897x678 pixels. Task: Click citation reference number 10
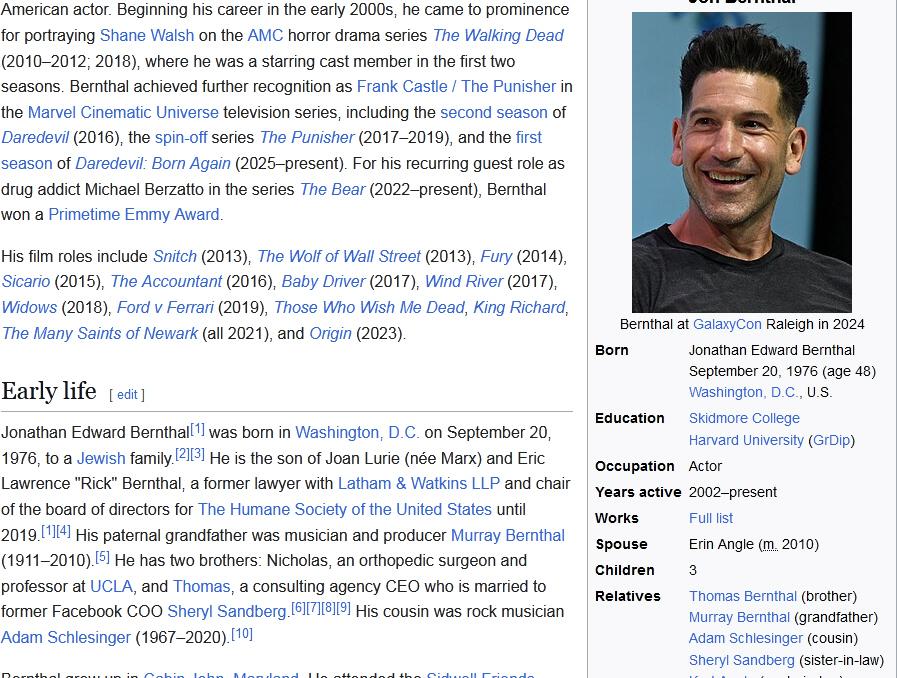pos(242,634)
